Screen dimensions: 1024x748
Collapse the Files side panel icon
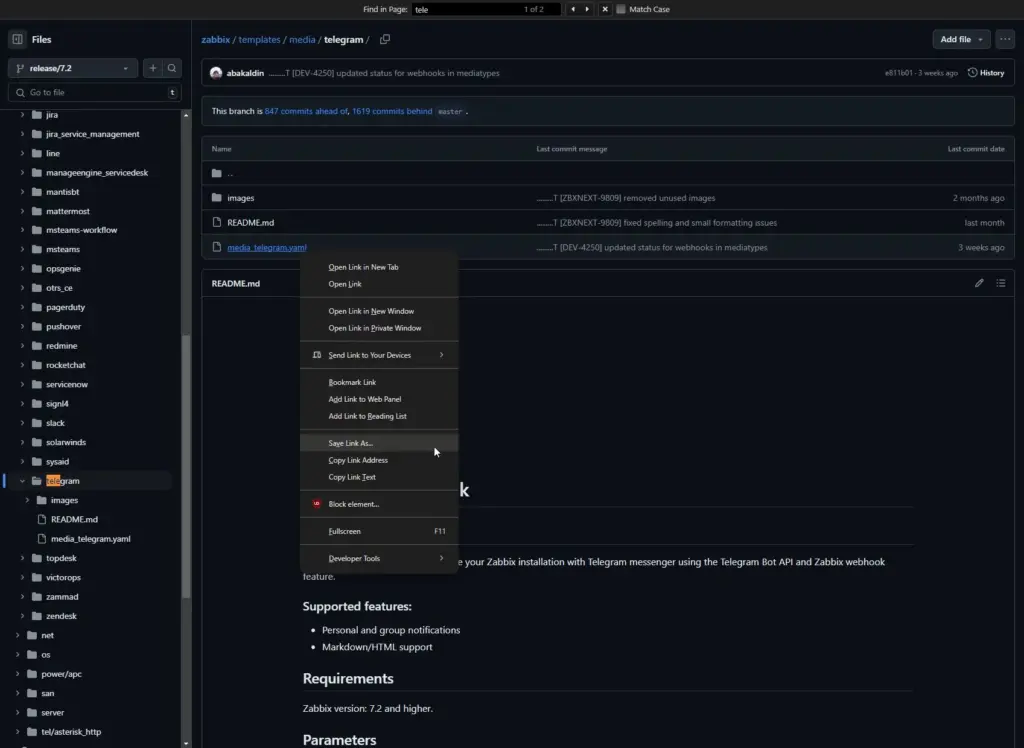(18, 39)
